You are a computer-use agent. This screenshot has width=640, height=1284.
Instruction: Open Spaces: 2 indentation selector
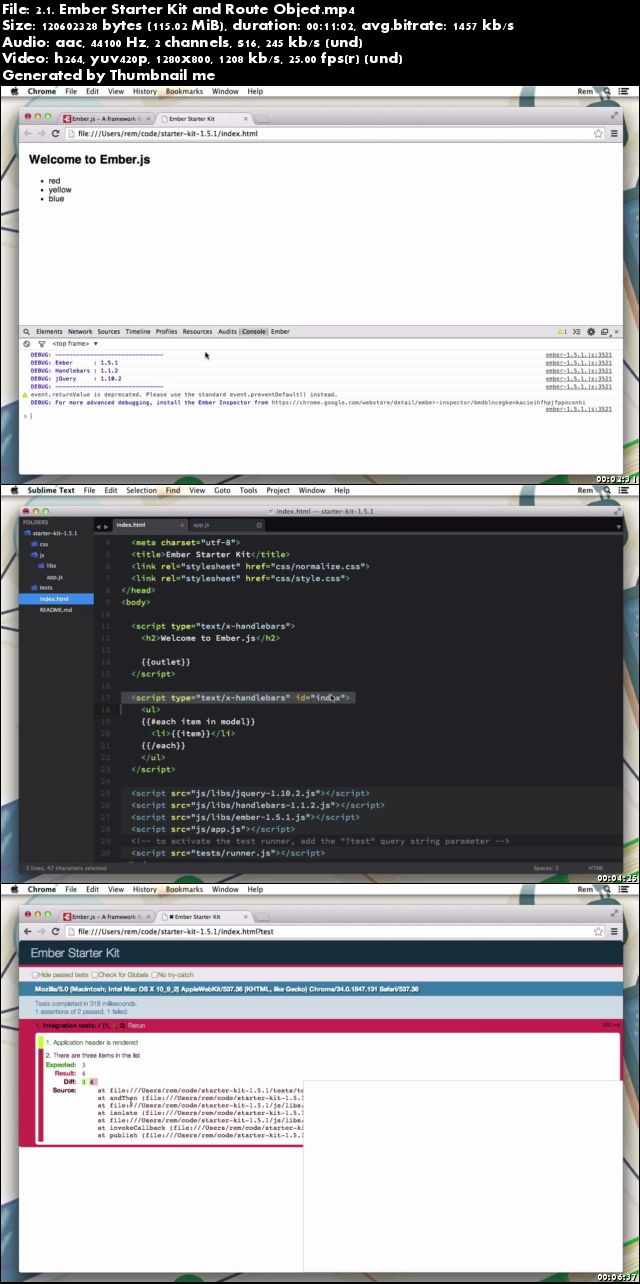[546, 868]
